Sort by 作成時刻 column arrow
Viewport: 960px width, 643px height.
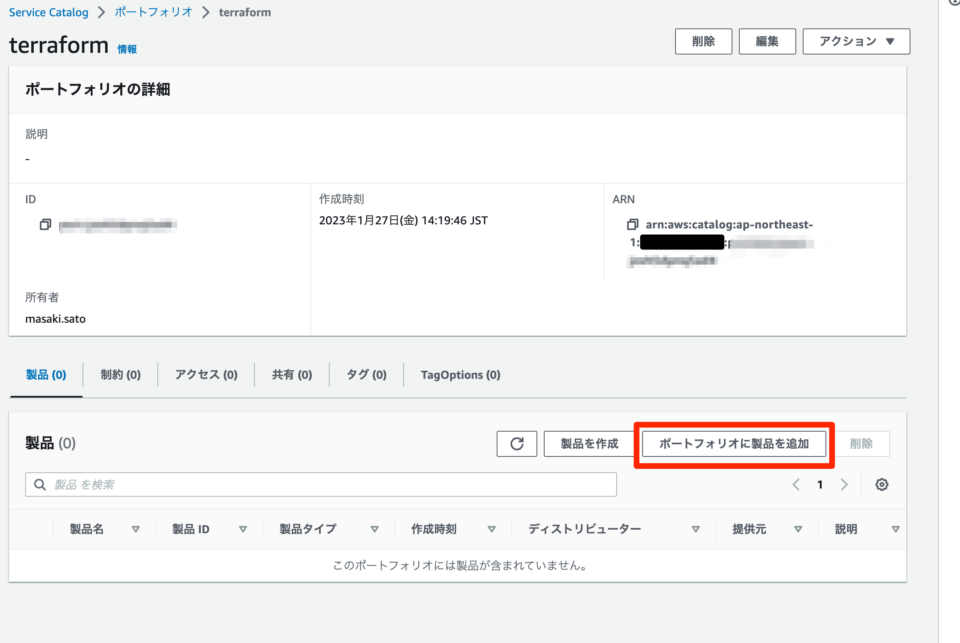coord(492,529)
